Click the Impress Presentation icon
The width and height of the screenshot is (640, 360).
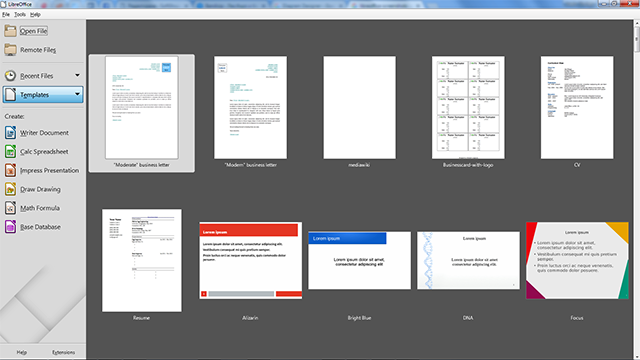(10, 170)
